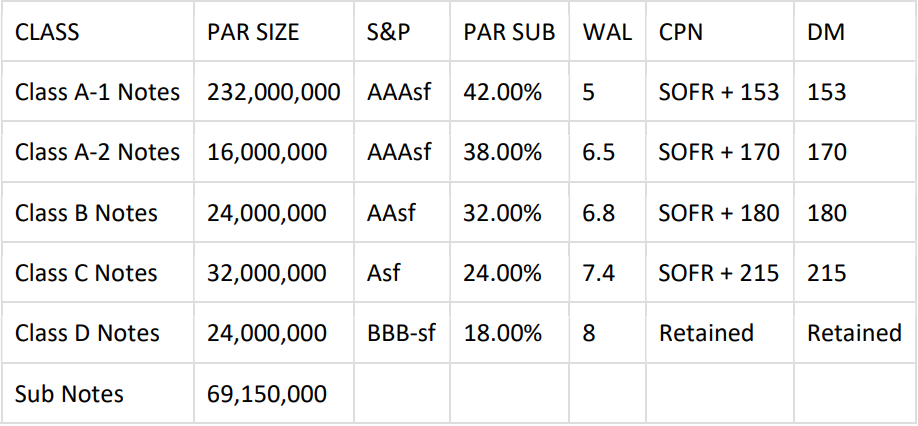Screen dimensions: 918x426
Task: Select the Class A-2 Notes cell
Action: click(x=98, y=153)
